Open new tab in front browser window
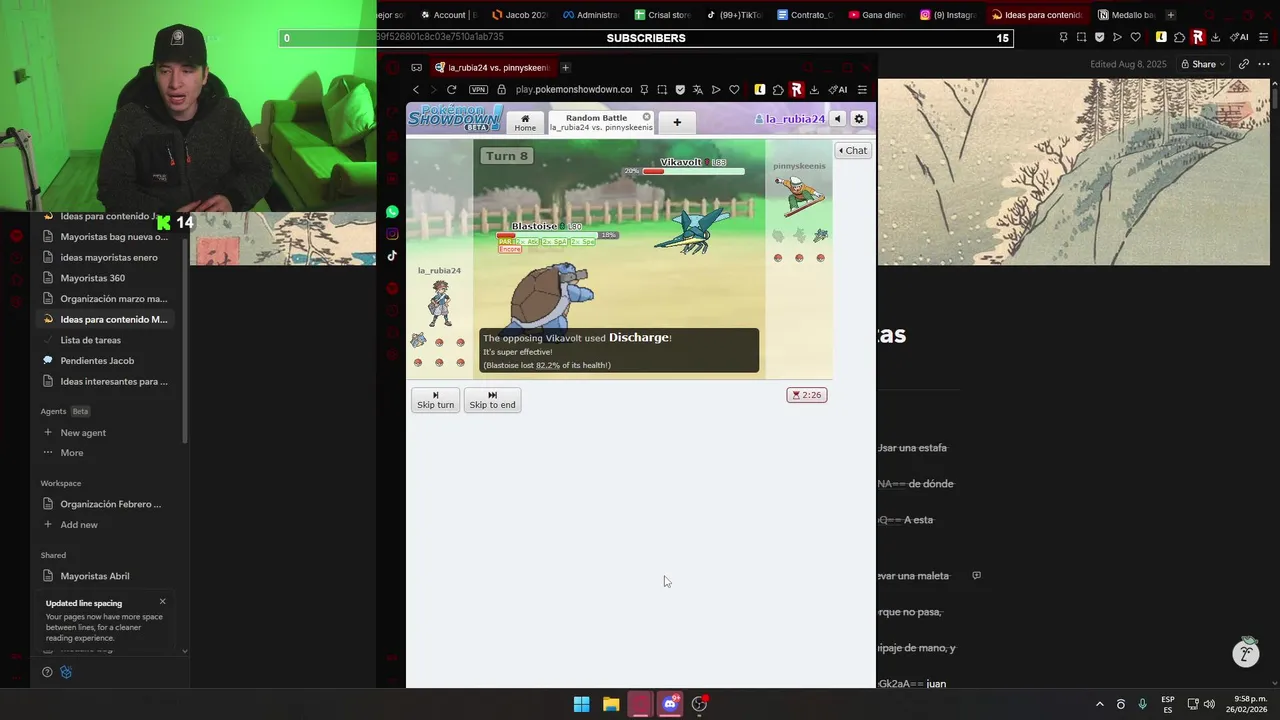 click(x=565, y=68)
